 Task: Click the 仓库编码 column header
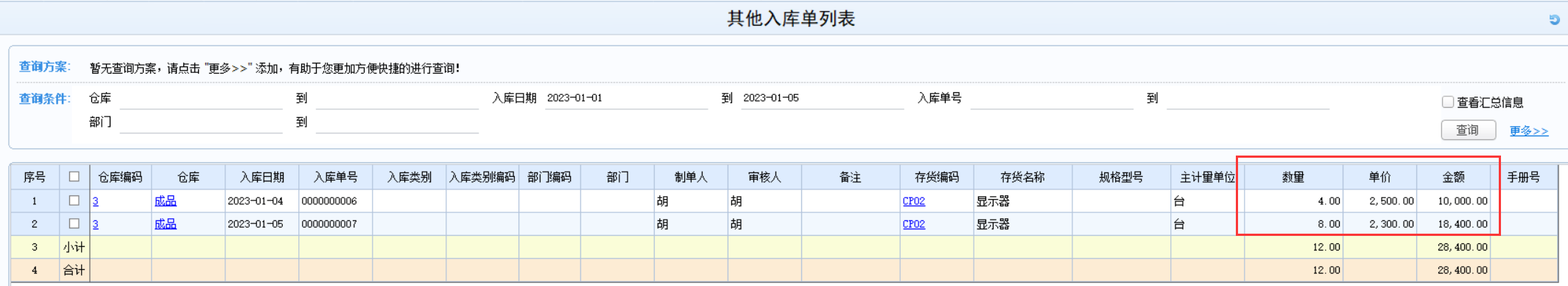[x=120, y=177]
